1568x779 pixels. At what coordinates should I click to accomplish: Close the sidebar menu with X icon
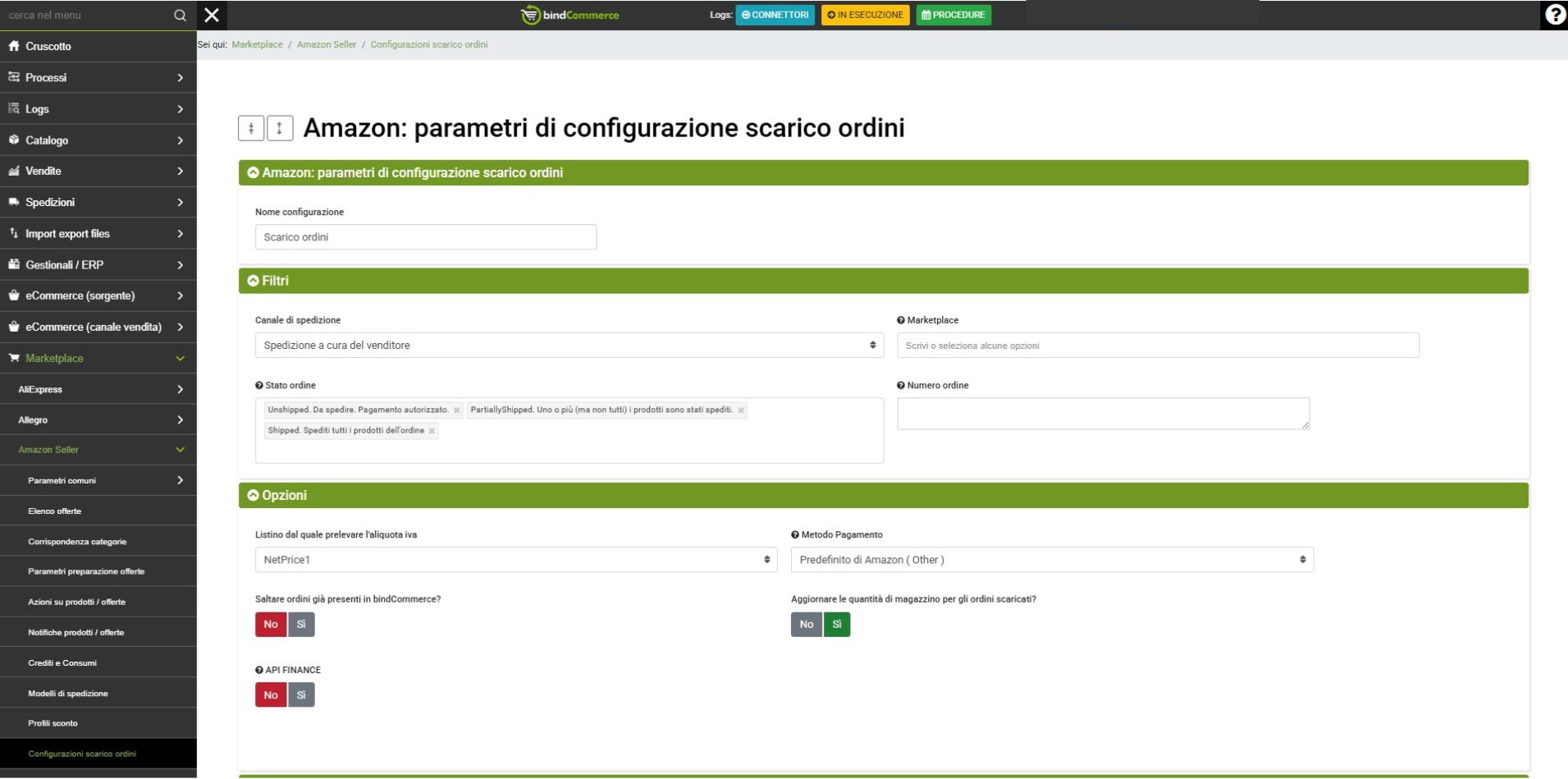click(212, 15)
